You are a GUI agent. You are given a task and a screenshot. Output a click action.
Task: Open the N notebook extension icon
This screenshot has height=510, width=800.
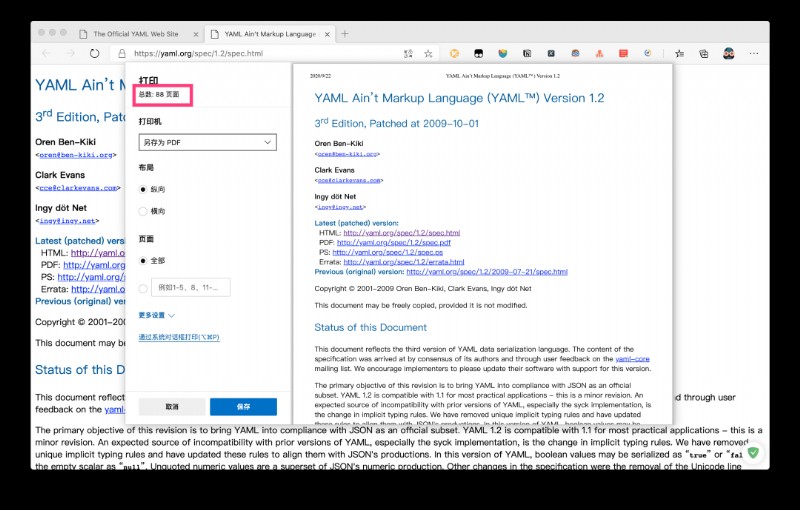coord(527,53)
